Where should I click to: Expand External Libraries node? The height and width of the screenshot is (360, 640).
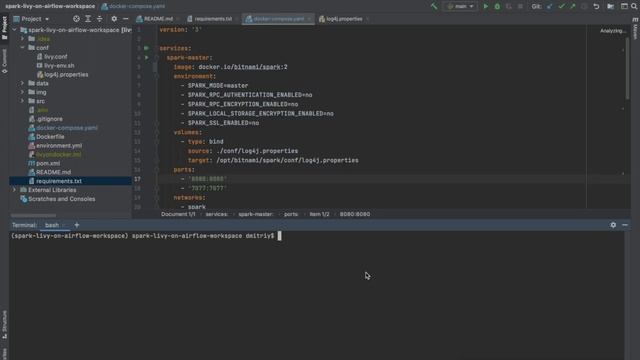tap(15, 190)
